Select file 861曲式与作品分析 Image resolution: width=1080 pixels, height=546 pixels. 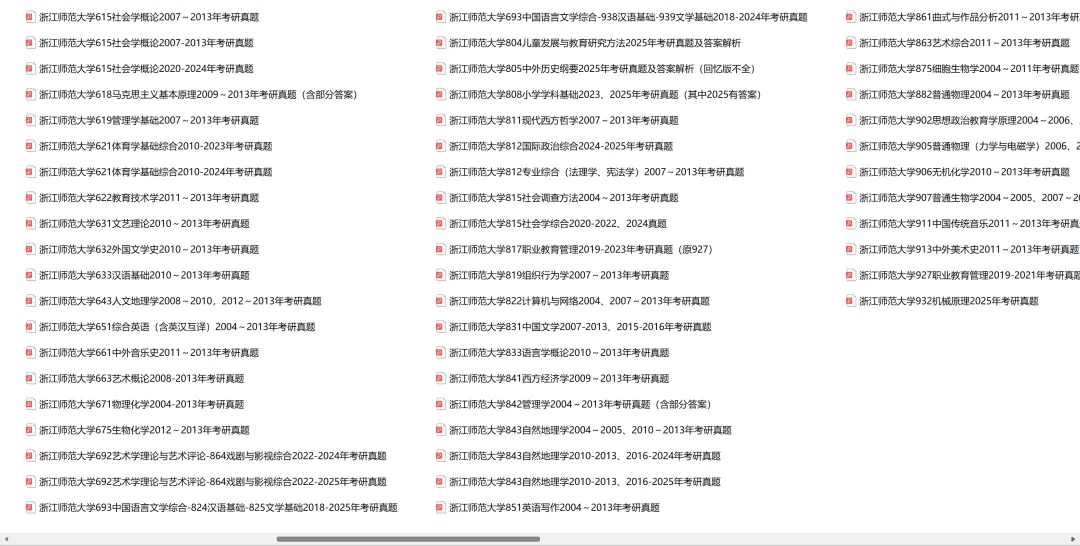pyautogui.click(x=962, y=17)
